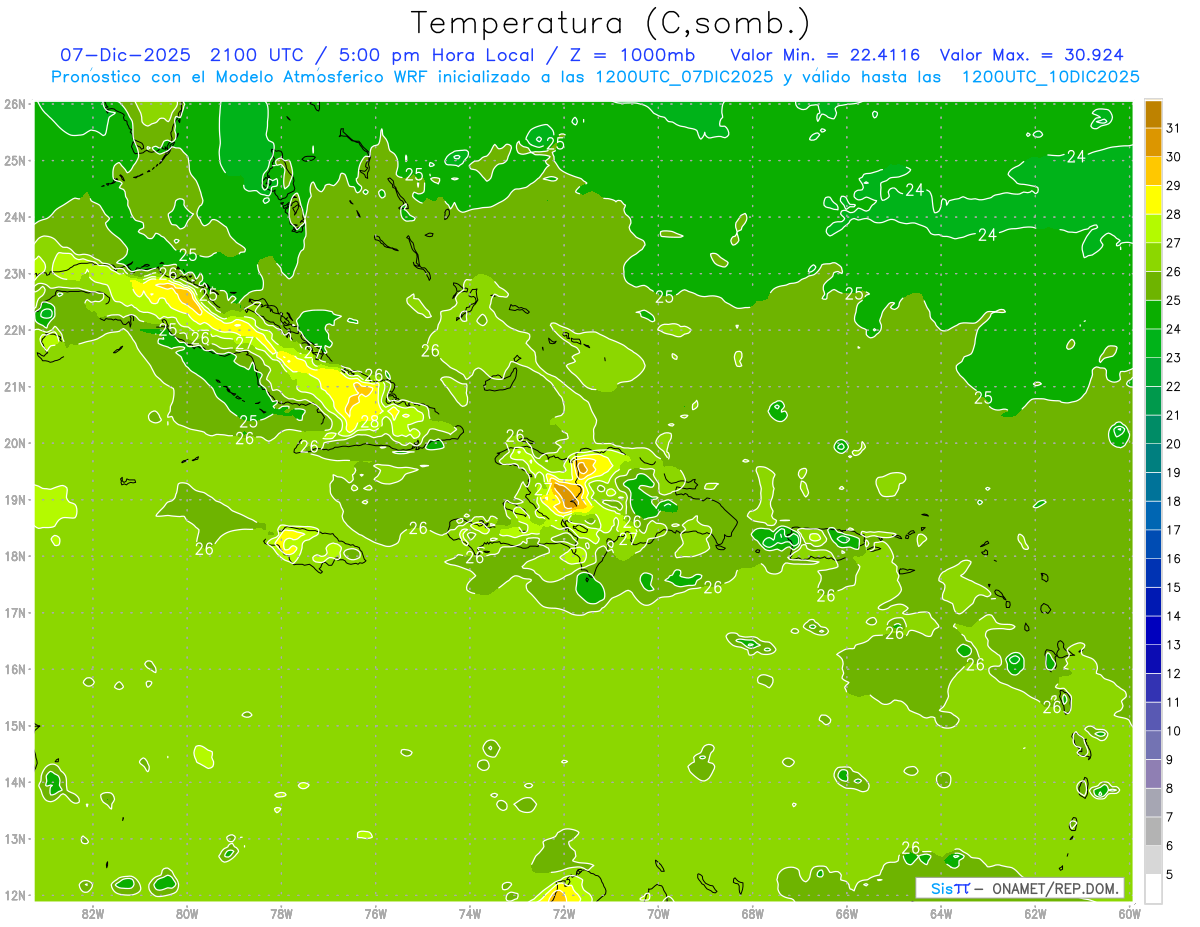Click the white legend swatch below 5
Image resolution: width=1200 pixels, height=927 pixels.
pos(1153,889)
